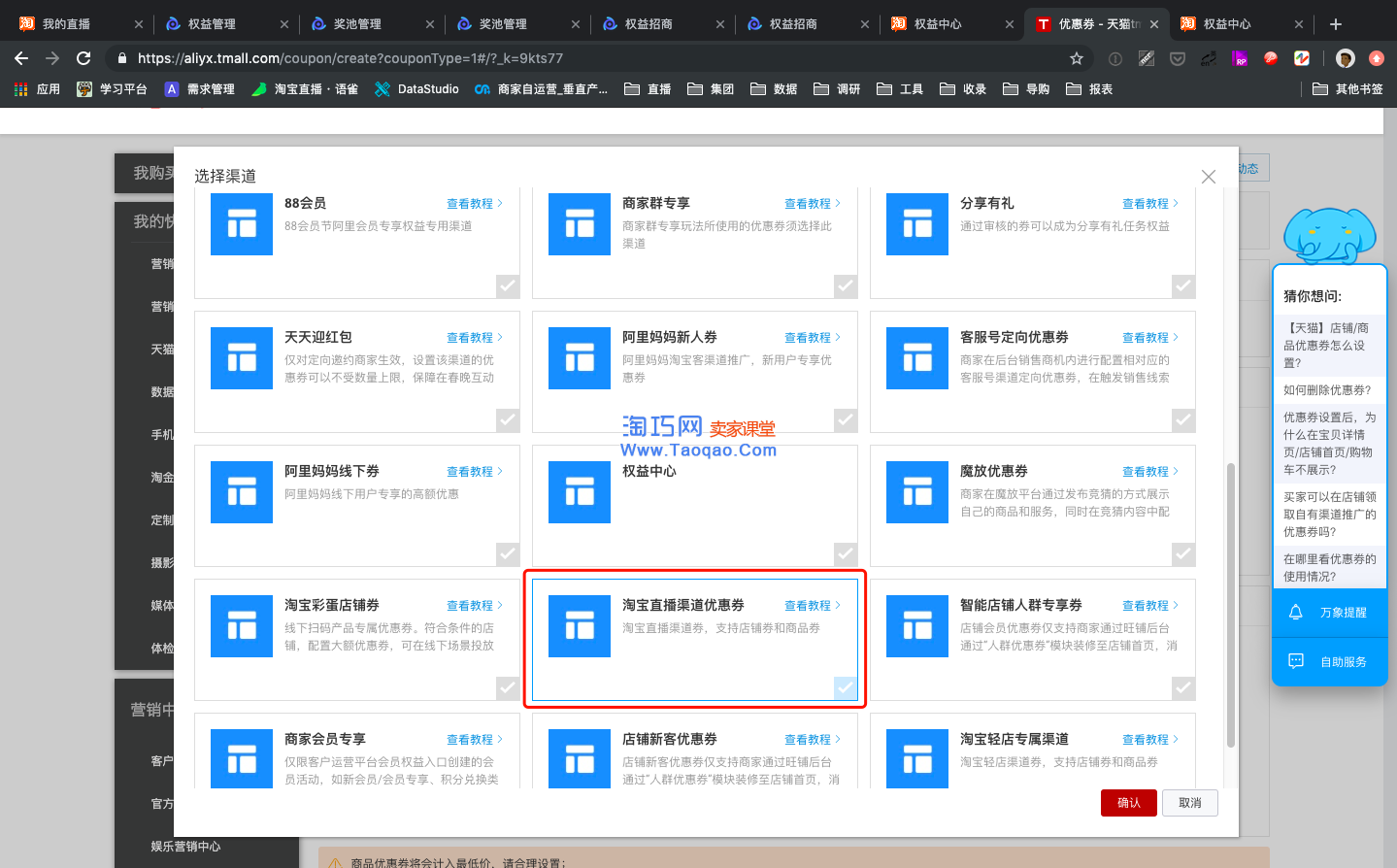Open 查看教程 for 阿里妈妈新人券
Viewport: 1397px width, 868px height.
pos(813,338)
